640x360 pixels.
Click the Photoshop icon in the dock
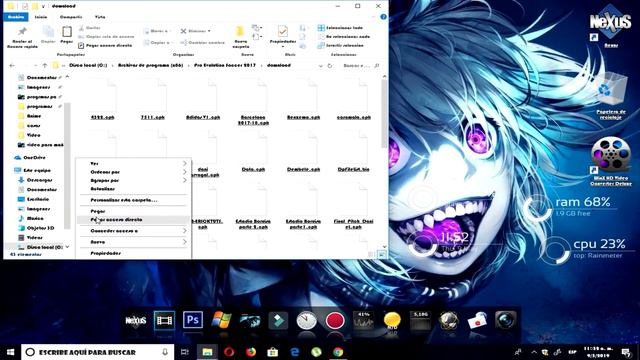coord(193,320)
